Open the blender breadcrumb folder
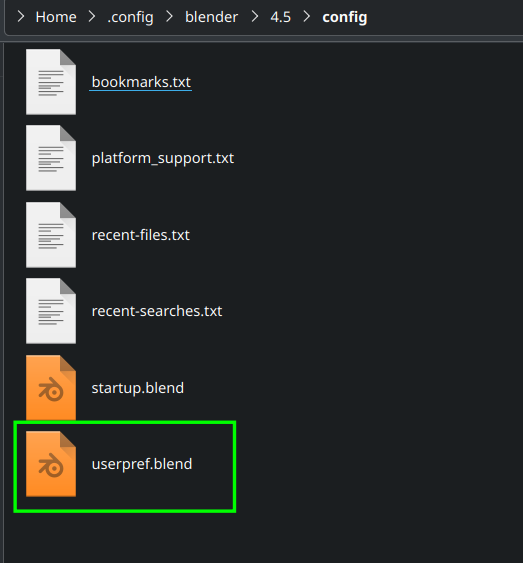The image size is (523, 563). [211, 17]
